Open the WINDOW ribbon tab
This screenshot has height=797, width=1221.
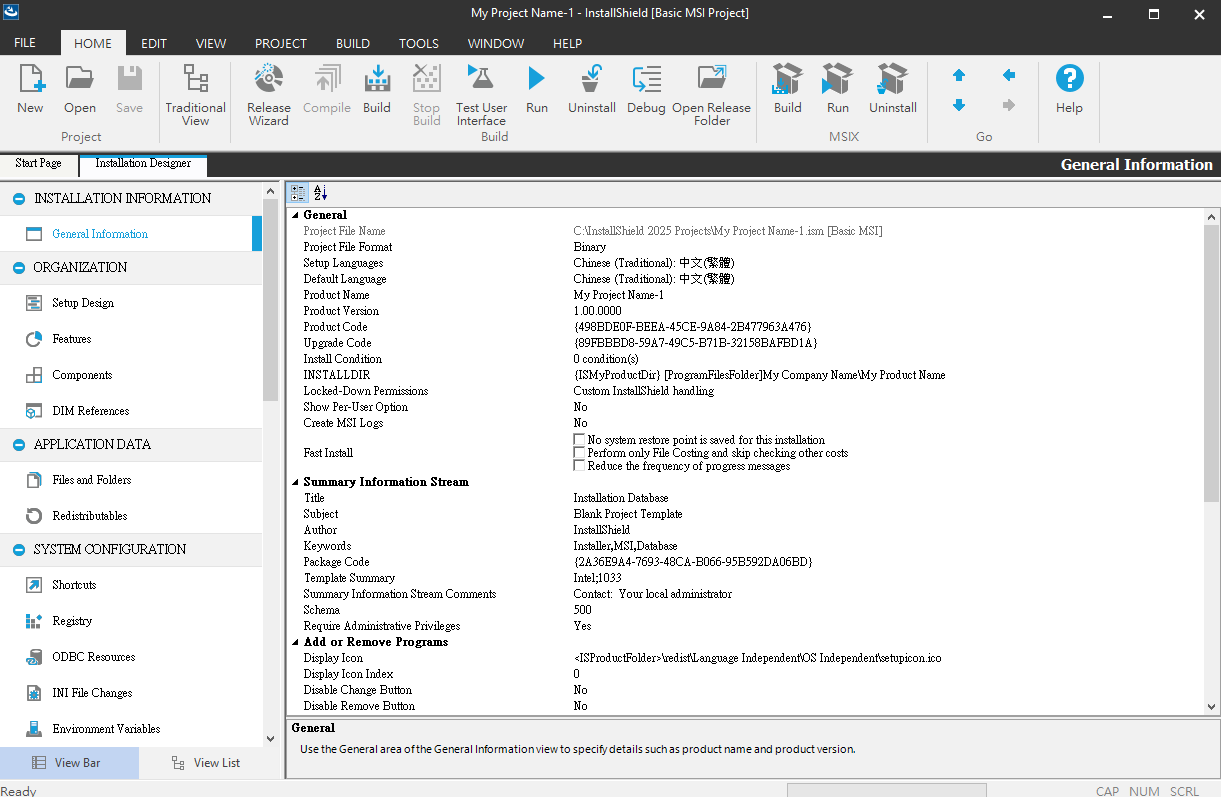coord(496,43)
